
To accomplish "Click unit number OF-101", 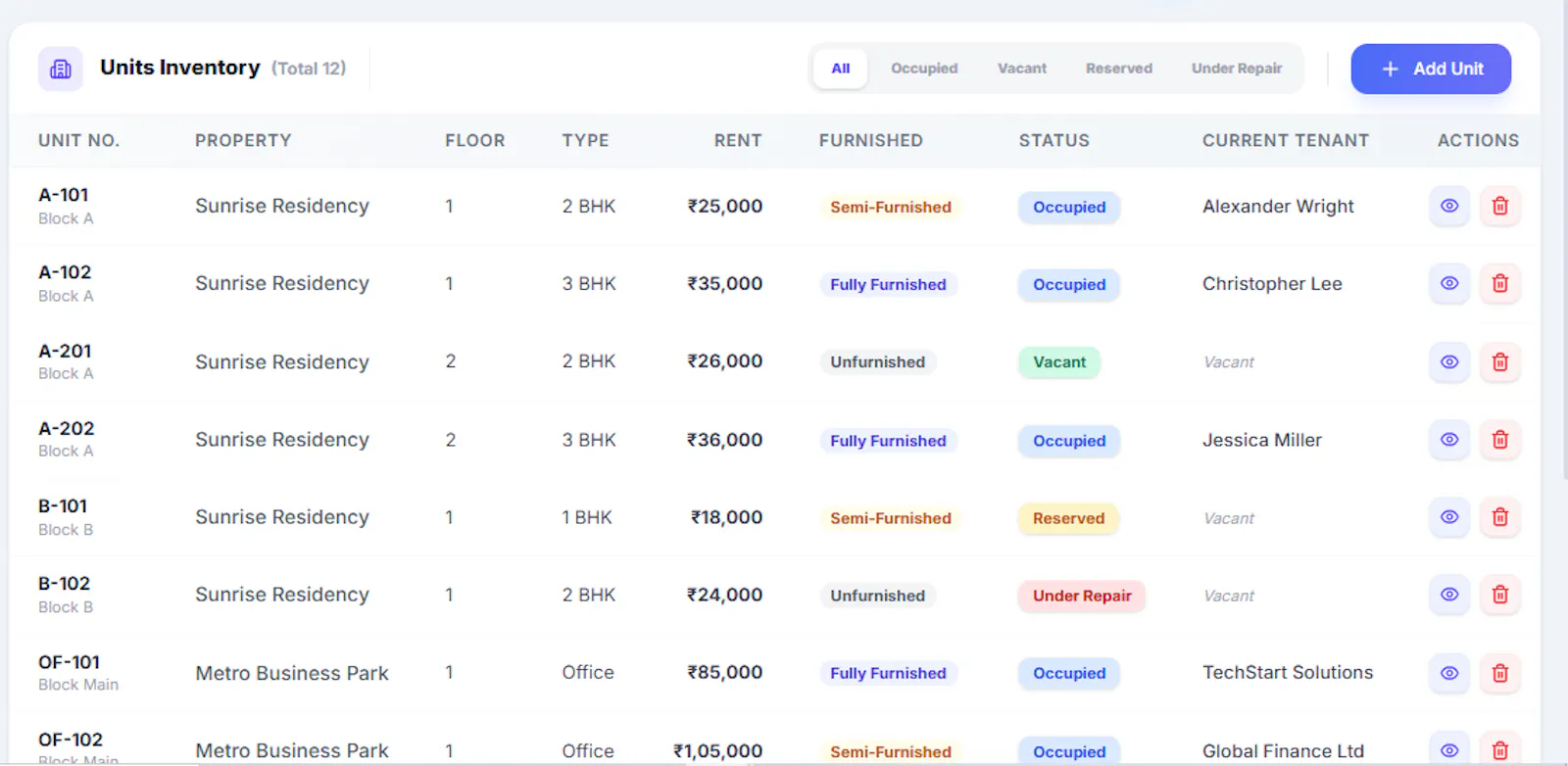I will tap(69, 662).
